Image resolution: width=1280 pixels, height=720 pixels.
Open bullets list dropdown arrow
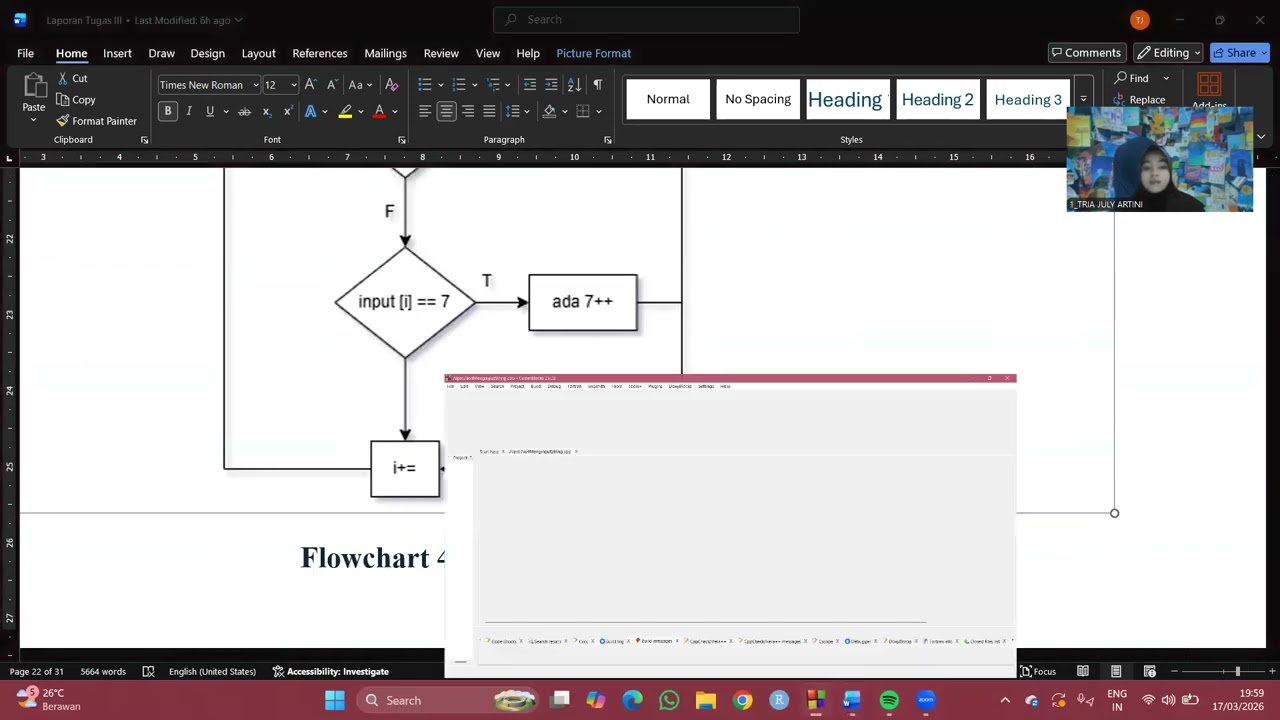coord(441,85)
